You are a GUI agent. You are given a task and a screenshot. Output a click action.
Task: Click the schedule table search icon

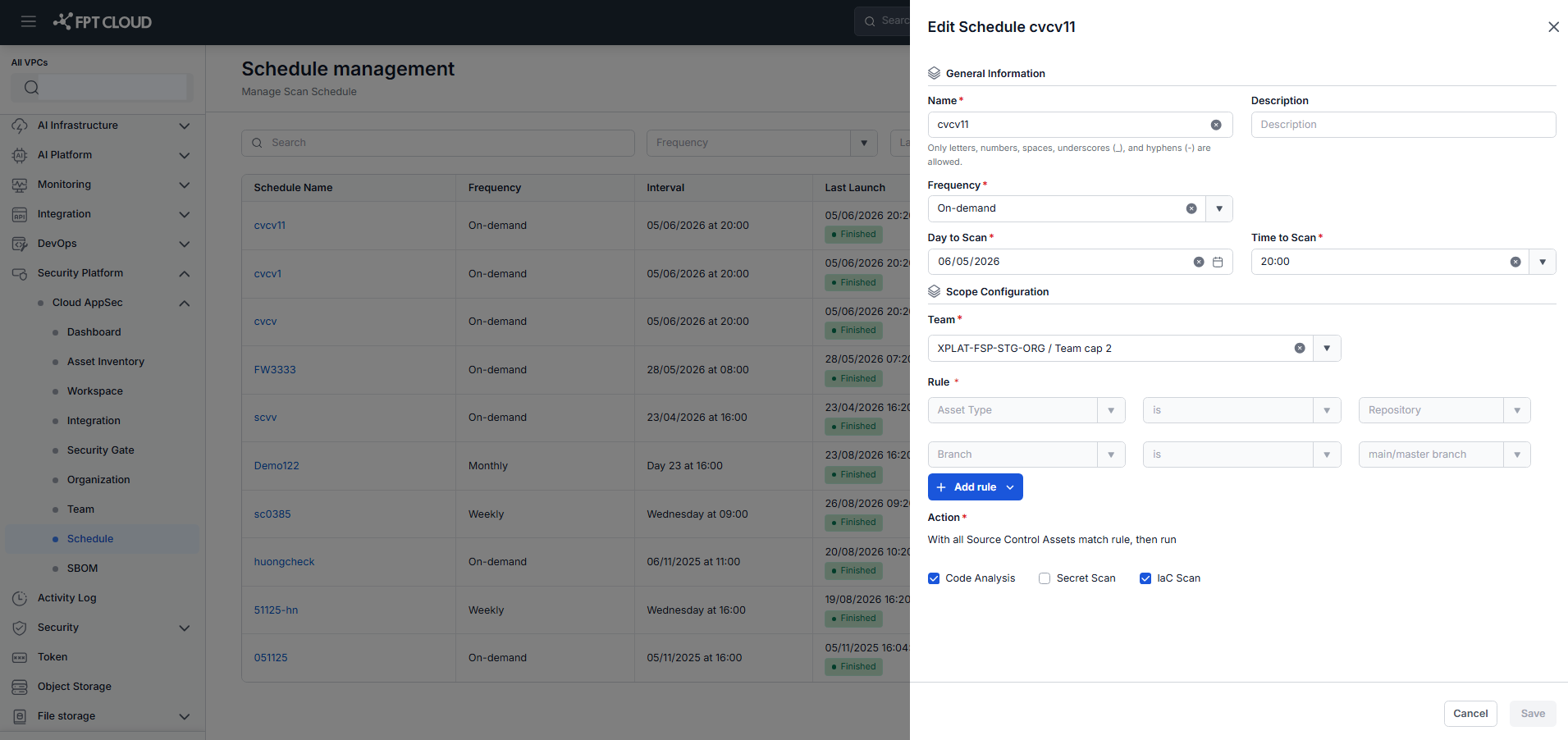[257, 143]
